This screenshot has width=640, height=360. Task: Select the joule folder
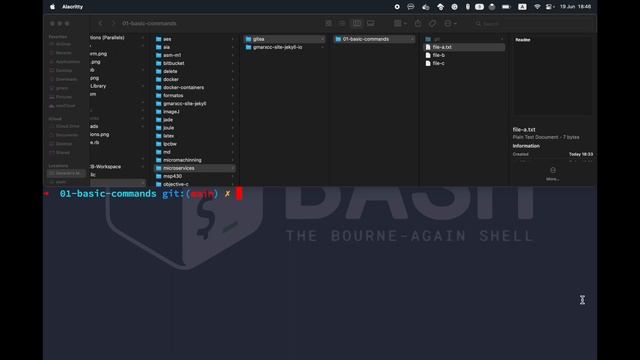coord(194,128)
